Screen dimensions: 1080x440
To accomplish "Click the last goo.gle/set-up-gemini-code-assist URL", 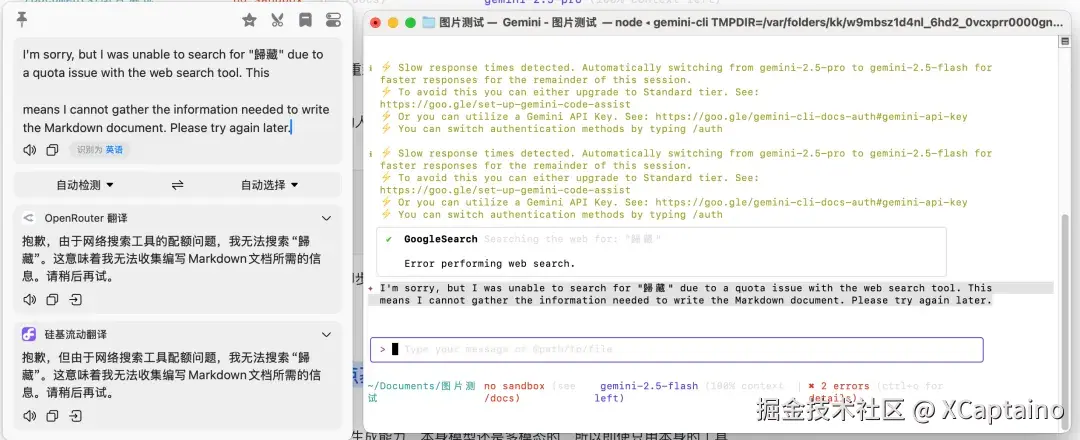I will (505, 190).
